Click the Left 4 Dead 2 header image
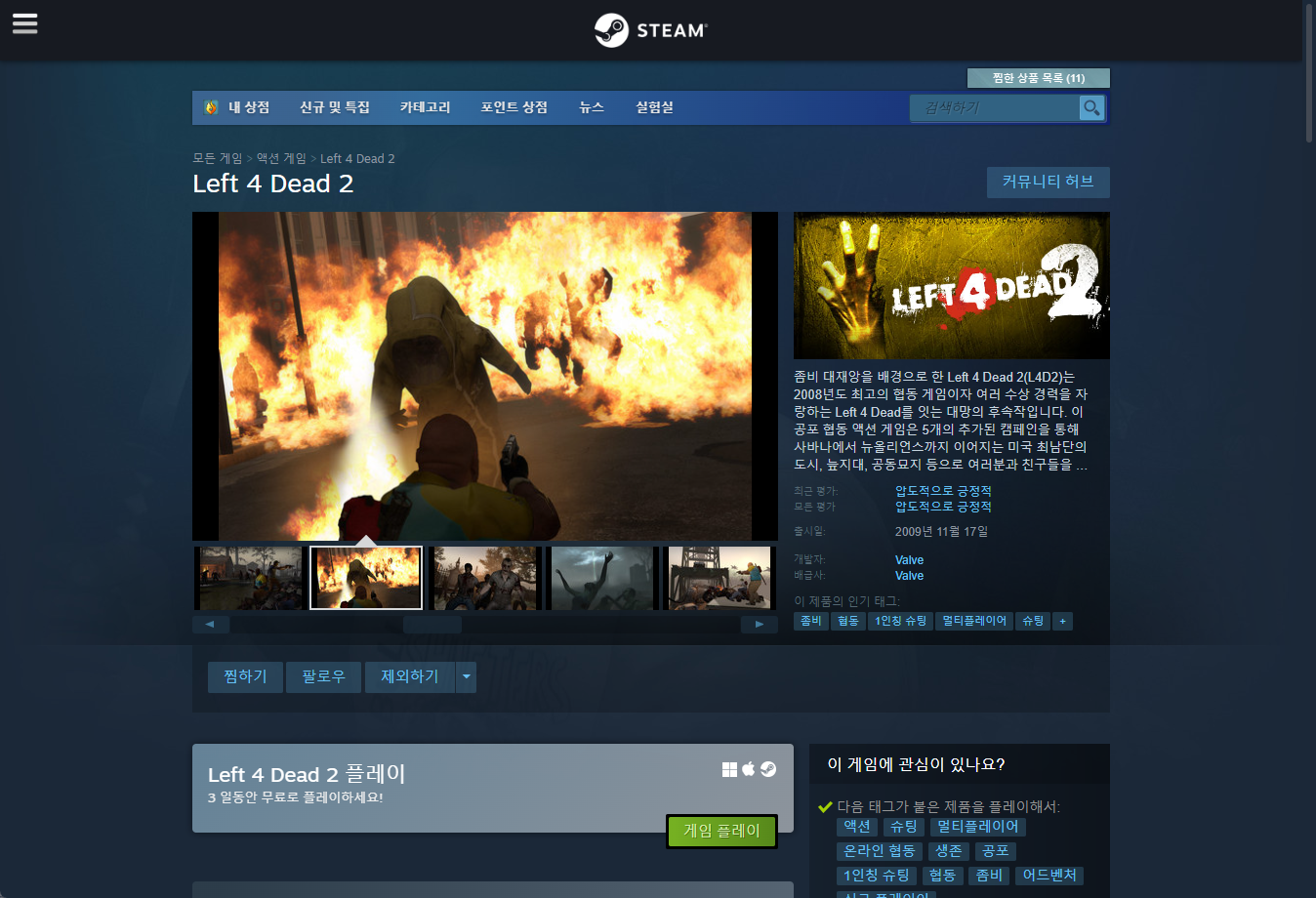Viewport: 1316px width, 898px height. pyautogui.click(x=952, y=285)
